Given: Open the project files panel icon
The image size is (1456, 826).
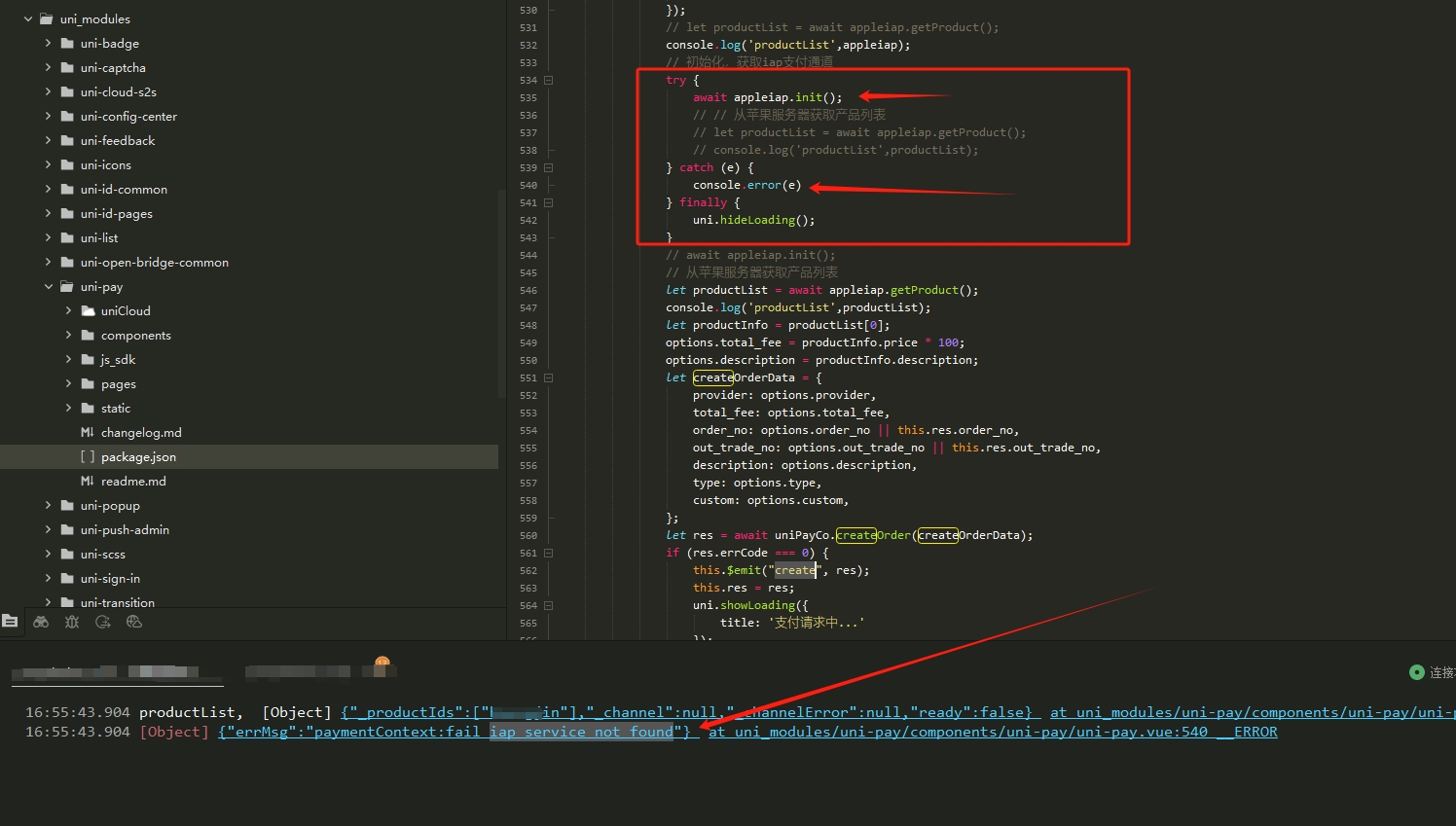Looking at the screenshot, I should click(10, 621).
